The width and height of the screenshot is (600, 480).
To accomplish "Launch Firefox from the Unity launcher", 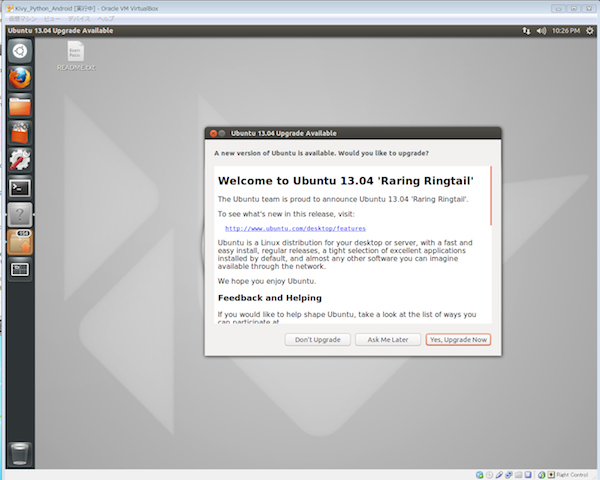I will pos(20,78).
